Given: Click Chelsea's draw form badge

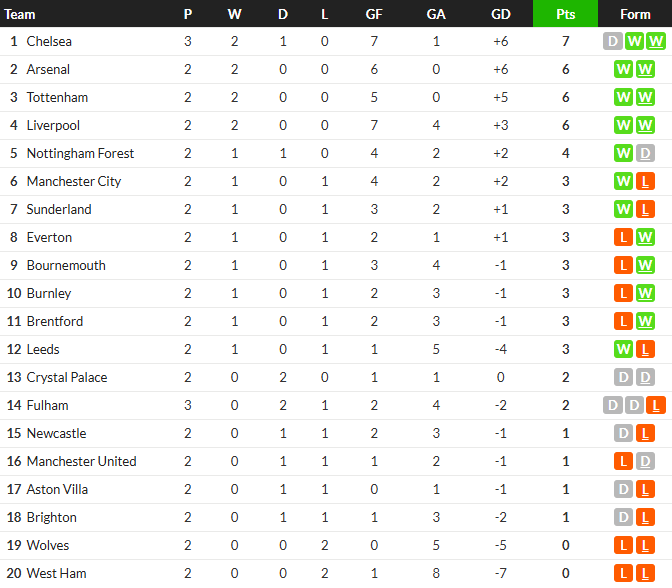Looking at the screenshot, I should [612, 42].
